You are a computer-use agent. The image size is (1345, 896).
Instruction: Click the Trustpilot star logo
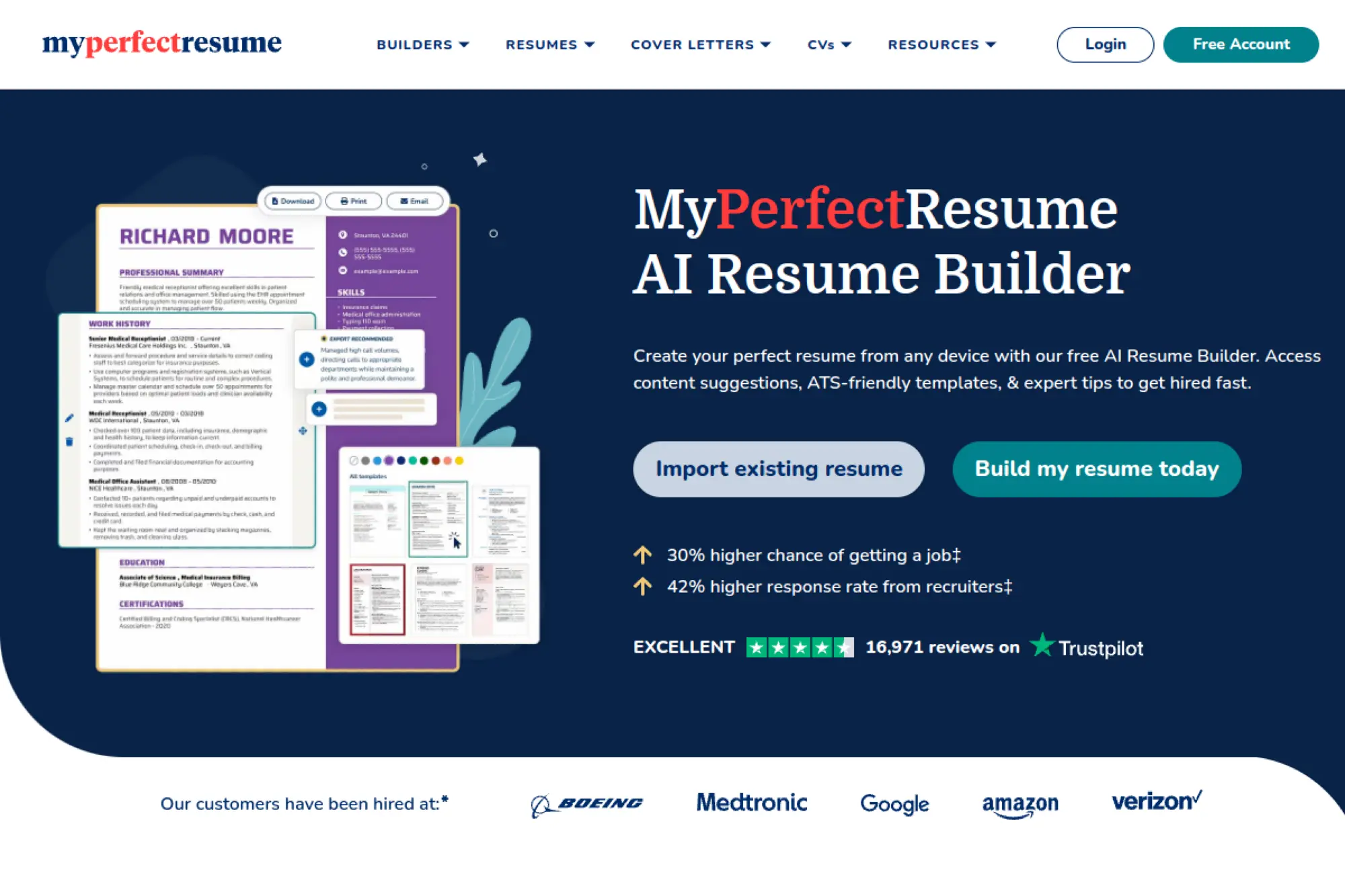click(x=1042, y=645)
